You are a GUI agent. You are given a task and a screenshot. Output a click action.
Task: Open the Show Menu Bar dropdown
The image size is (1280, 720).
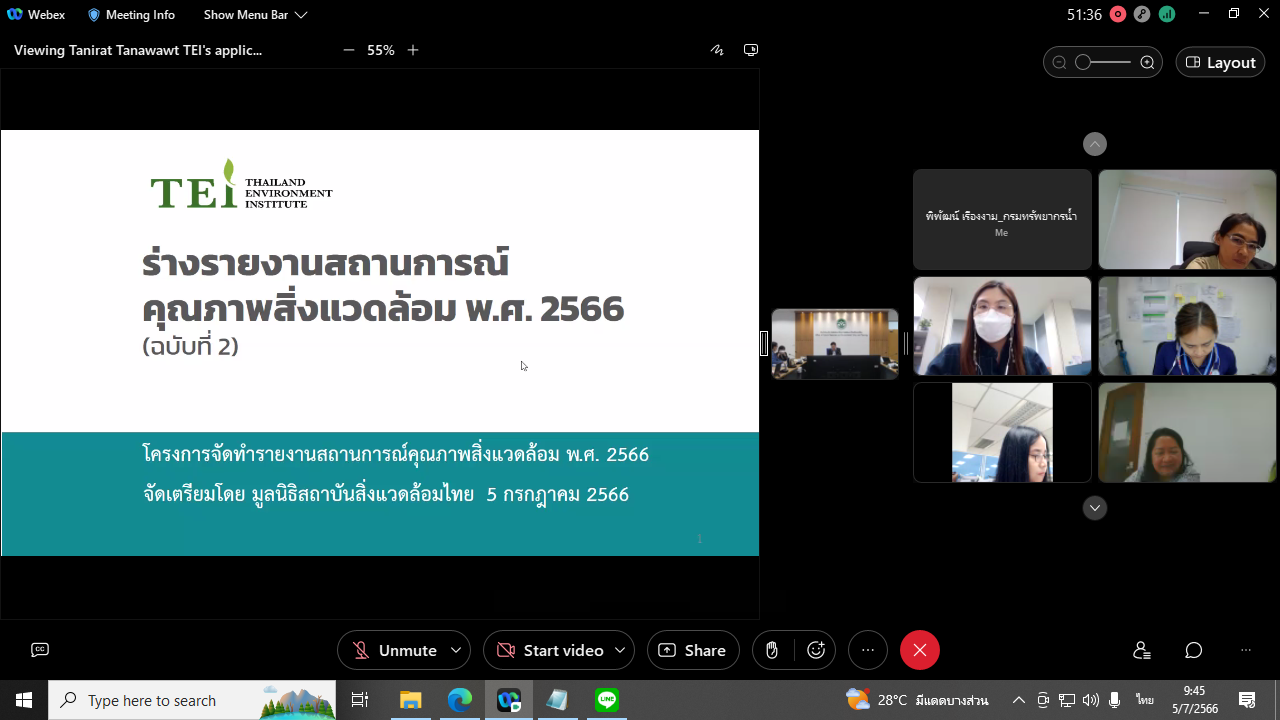pos(255,15)
